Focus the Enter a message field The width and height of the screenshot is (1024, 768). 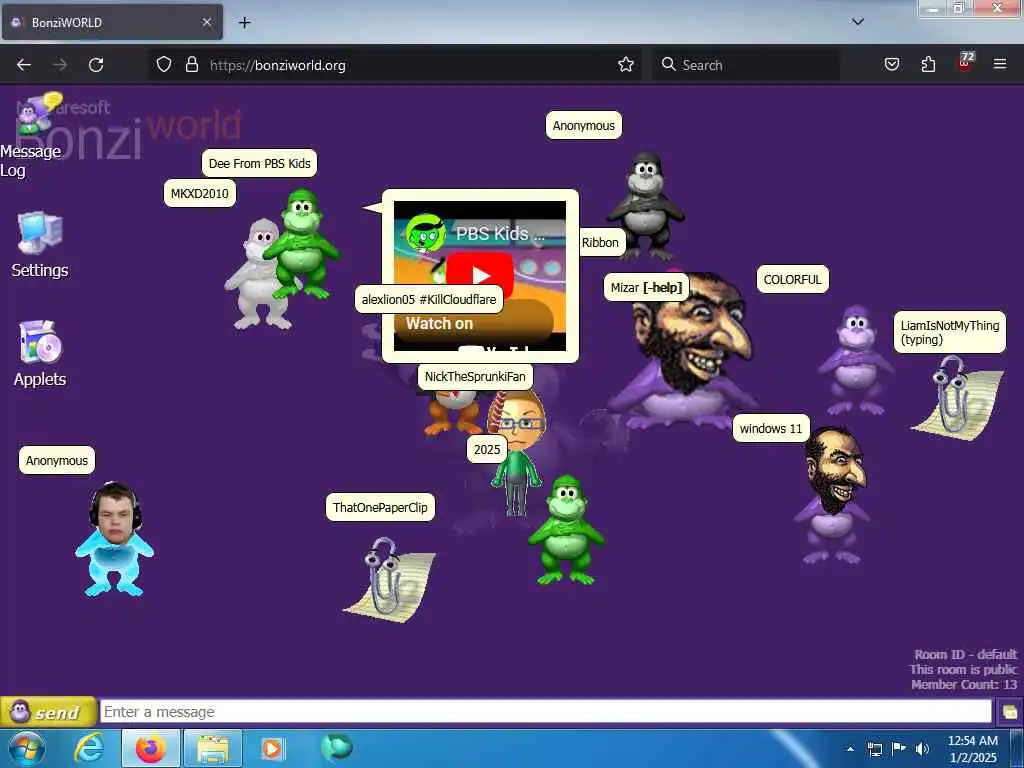545,711
